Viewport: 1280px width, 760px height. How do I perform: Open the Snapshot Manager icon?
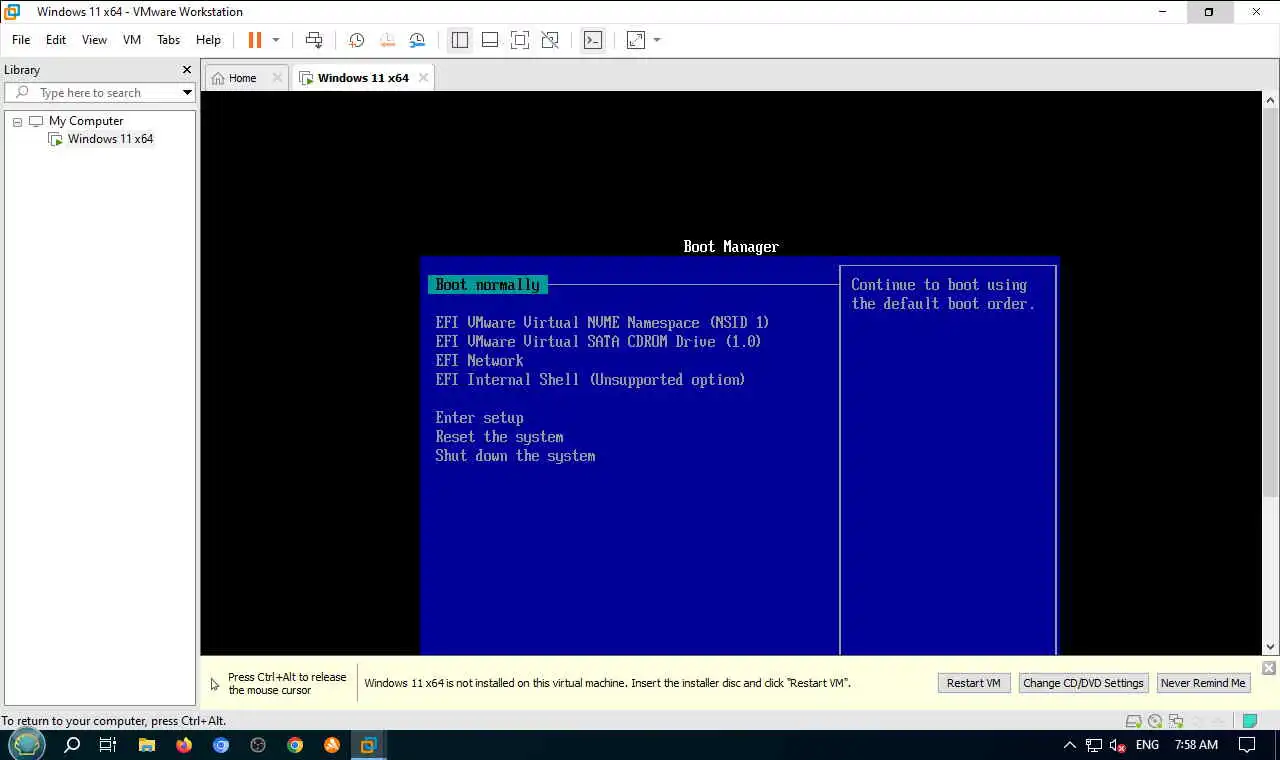click(x=417, y=40)
